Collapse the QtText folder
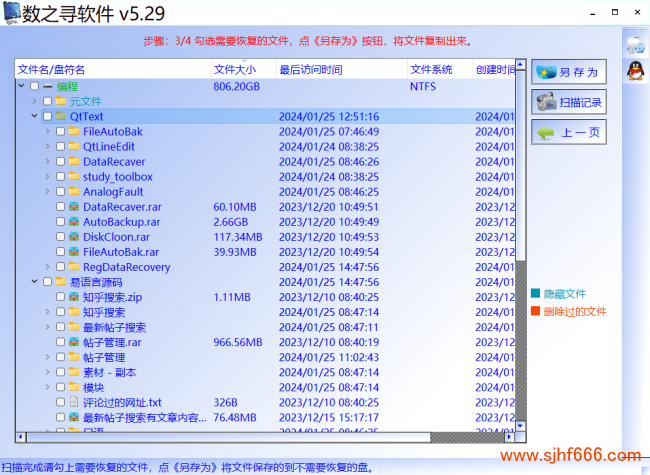The width and height of the screenshot is (650, 475). (x=34, y=116)
